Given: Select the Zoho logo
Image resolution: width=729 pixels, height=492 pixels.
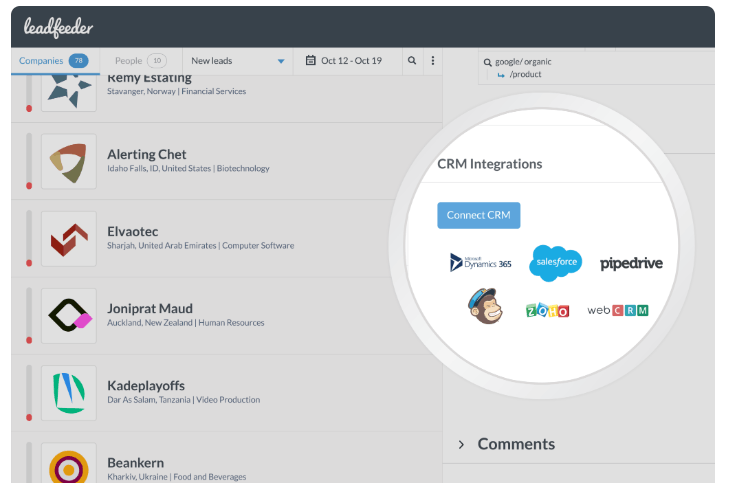Looking at the screenshot, I should (x=547, y=310).
